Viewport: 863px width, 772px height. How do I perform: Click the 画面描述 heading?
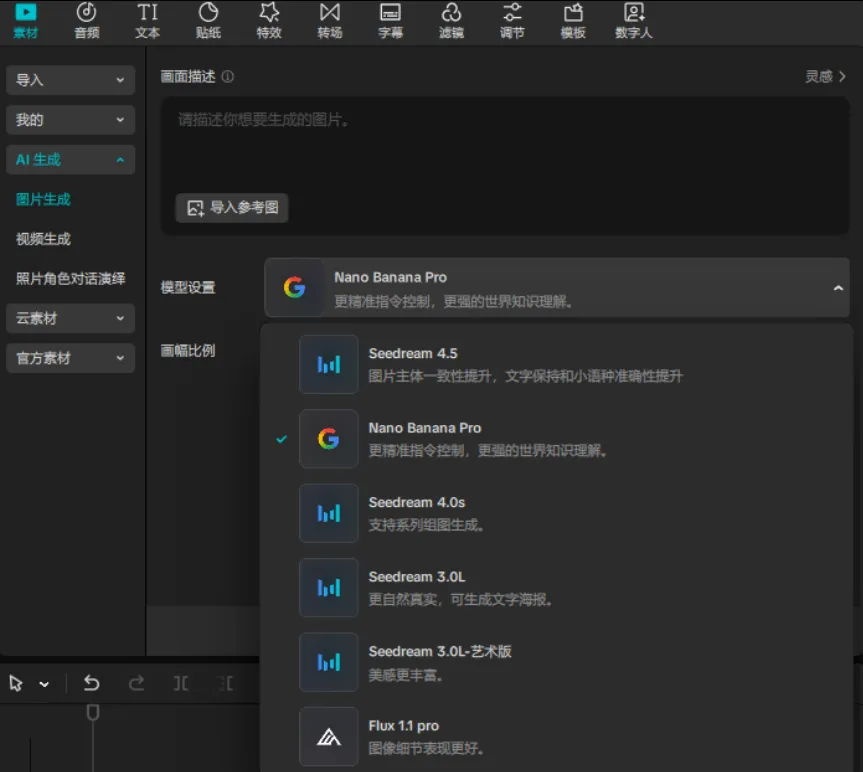[x=188, y=76]
